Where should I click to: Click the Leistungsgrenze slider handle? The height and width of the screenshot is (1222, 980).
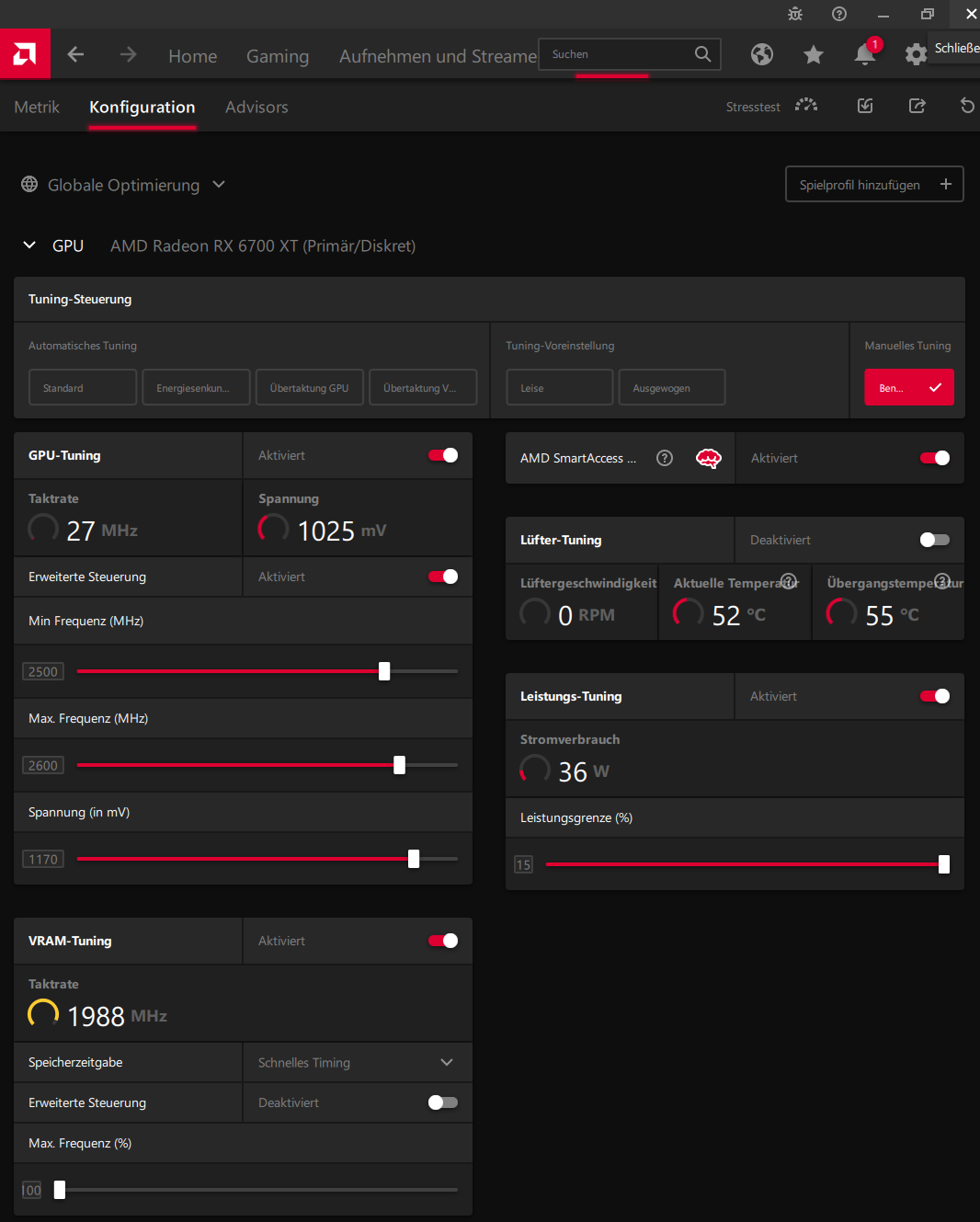pos(944,864)
